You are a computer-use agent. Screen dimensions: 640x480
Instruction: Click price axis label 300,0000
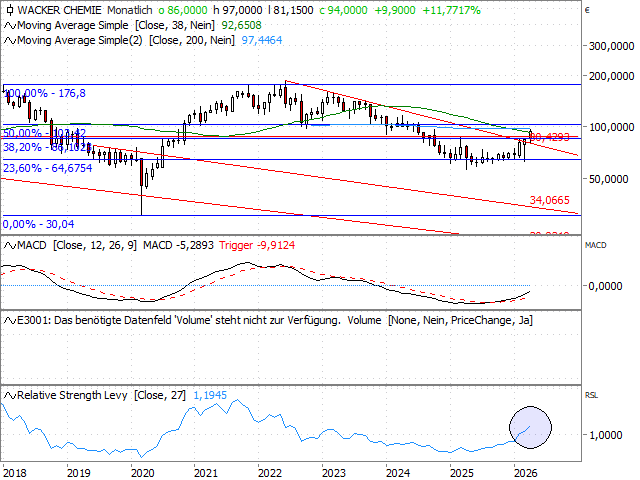point(611,47)
